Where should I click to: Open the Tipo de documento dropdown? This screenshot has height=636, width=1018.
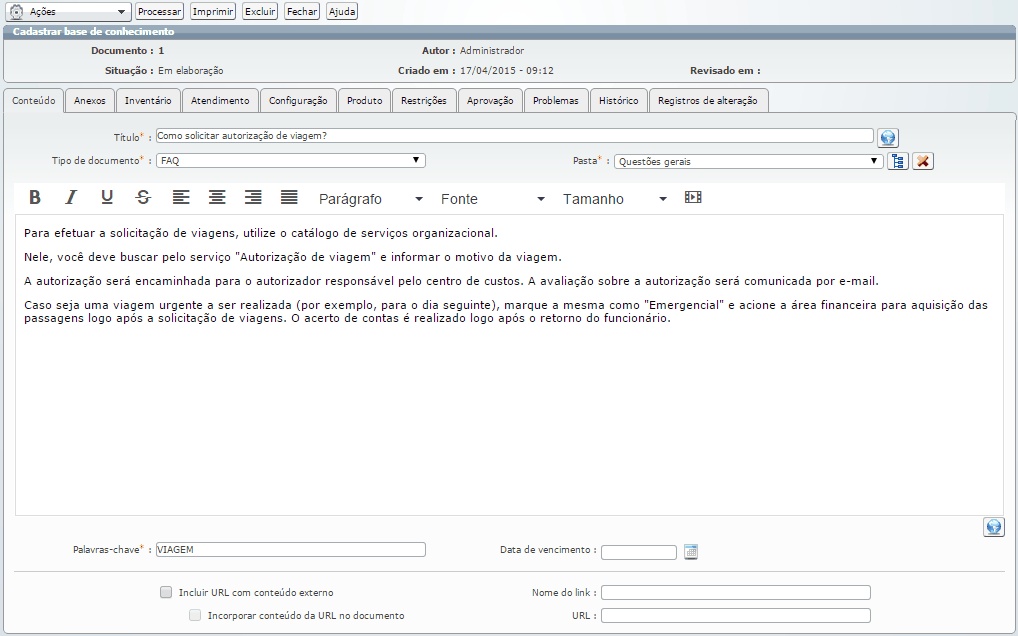(291, 160)
